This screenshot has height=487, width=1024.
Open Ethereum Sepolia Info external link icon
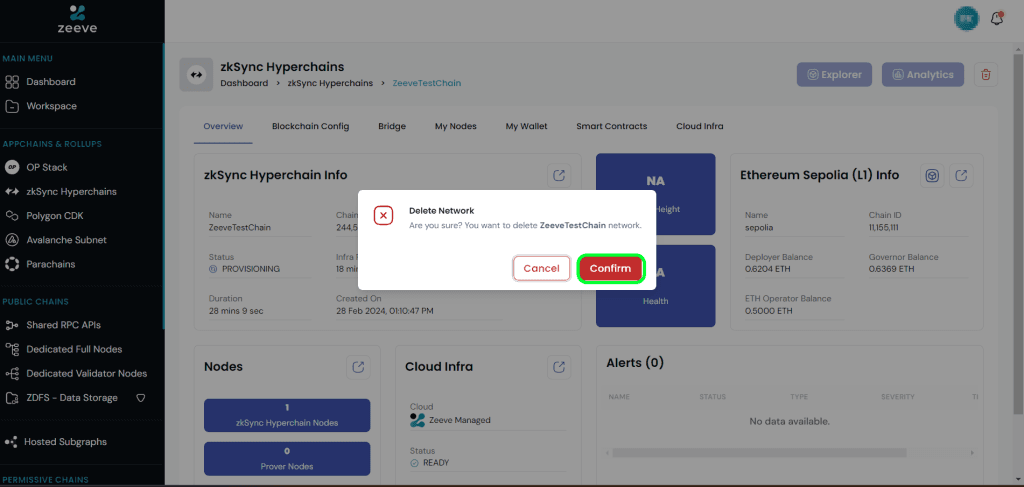coord(961,175)
